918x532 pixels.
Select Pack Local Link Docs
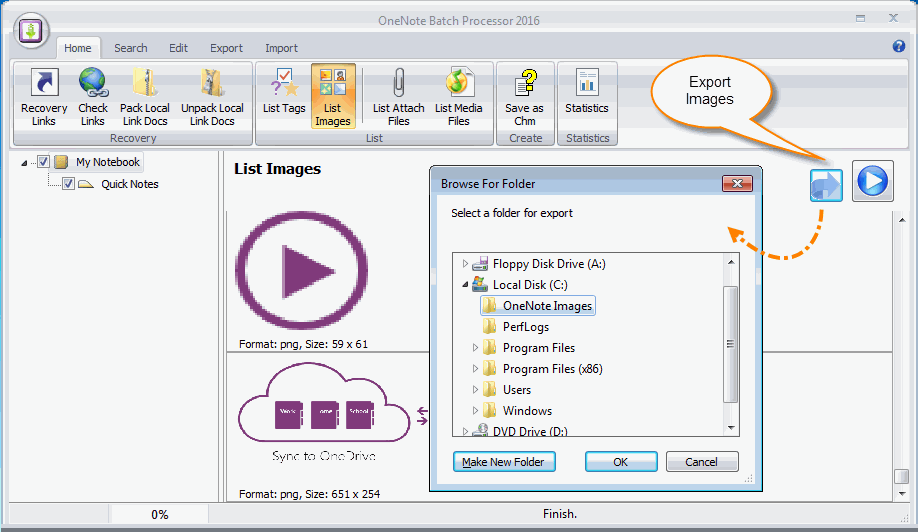pos(145,97)
